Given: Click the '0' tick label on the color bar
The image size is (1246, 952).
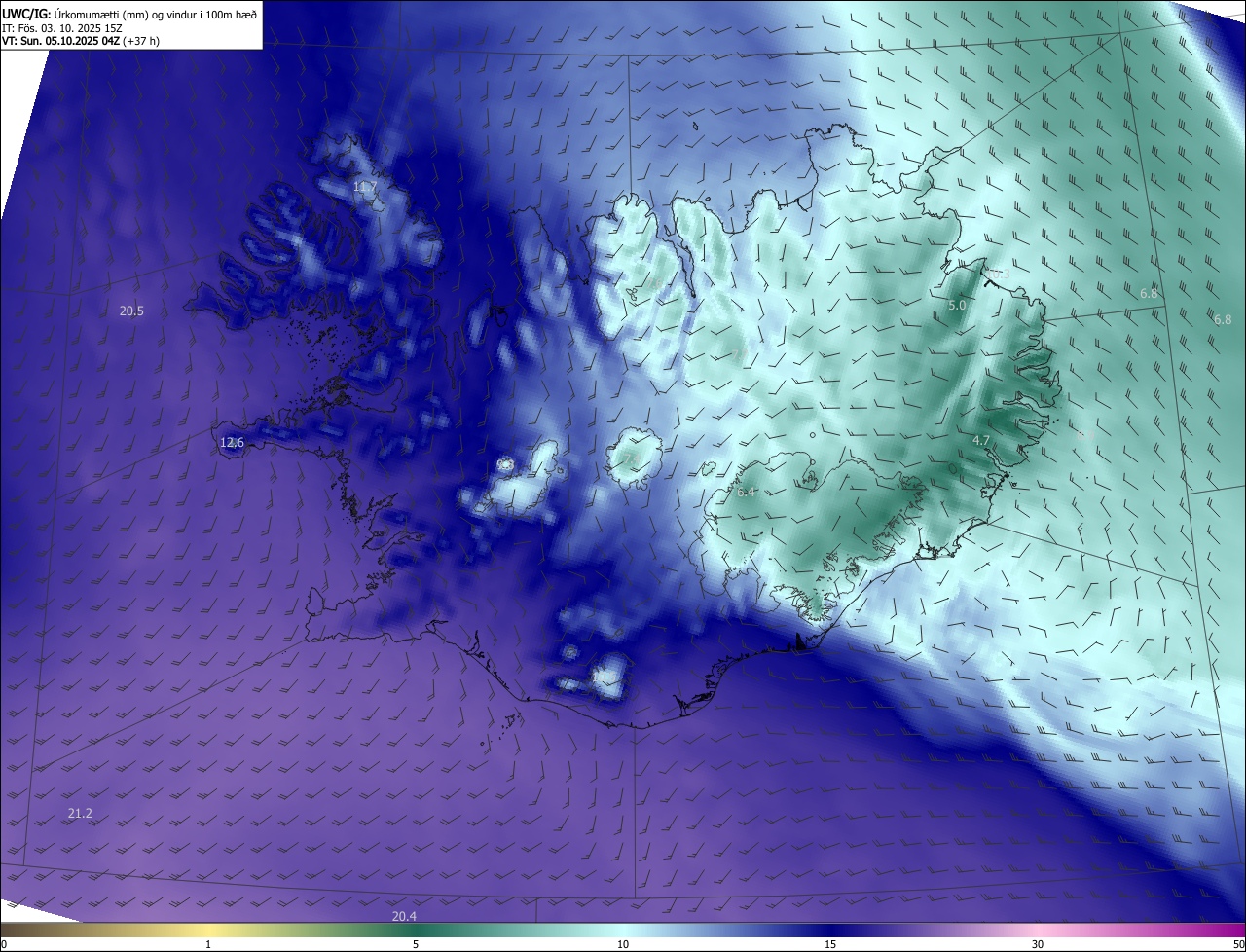Looking at the screenshot, I should (4, 944).
